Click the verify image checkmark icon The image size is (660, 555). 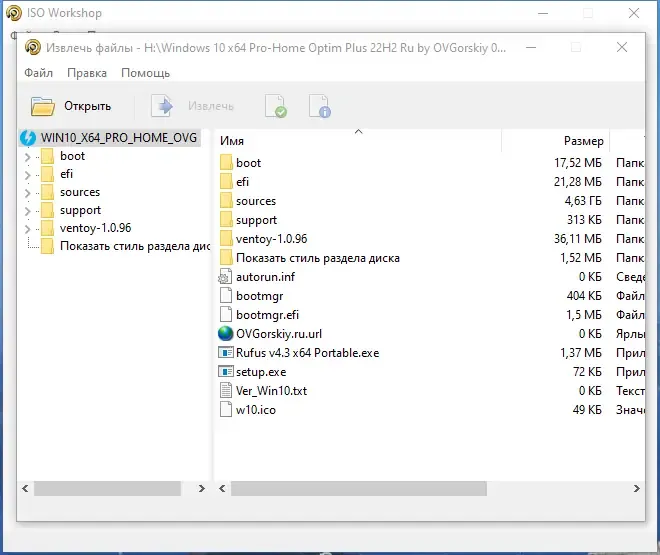(x=276, y=106)
